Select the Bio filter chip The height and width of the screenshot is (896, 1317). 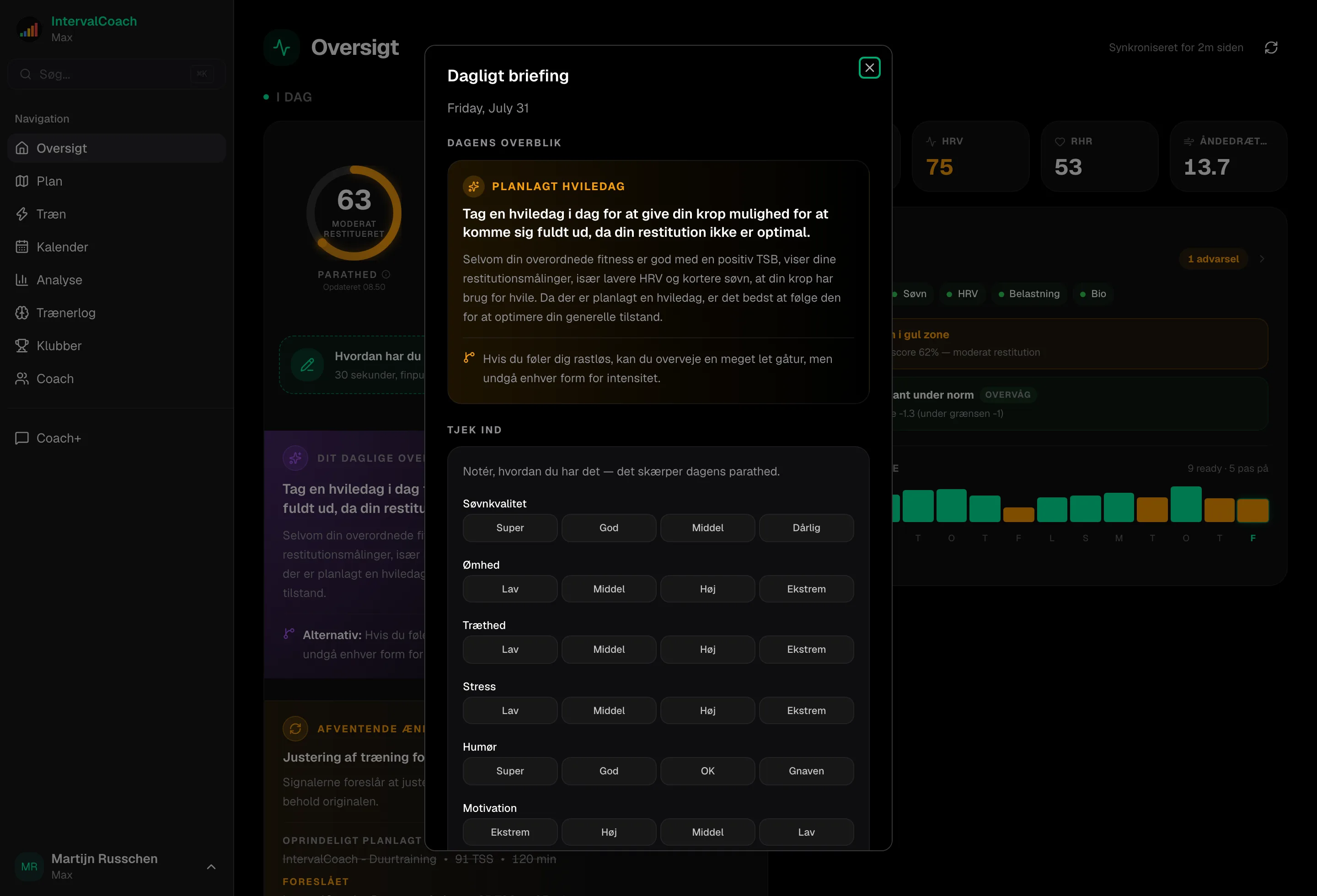pos(1093,294)
